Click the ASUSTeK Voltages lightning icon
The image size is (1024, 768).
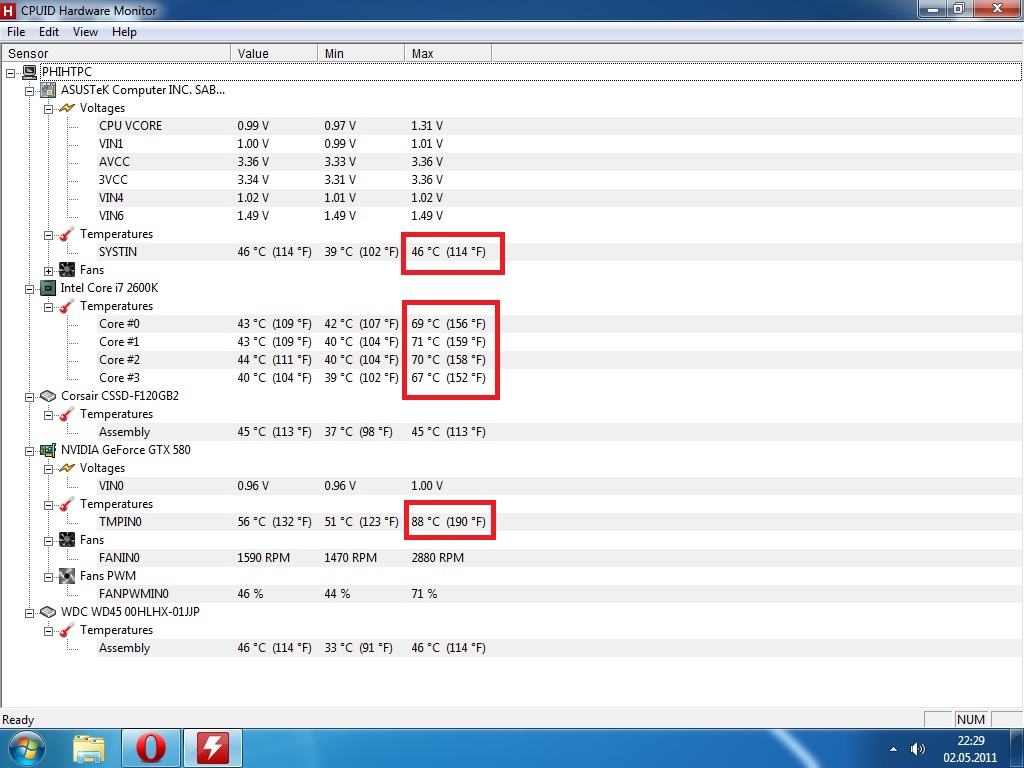click(67, 108)
